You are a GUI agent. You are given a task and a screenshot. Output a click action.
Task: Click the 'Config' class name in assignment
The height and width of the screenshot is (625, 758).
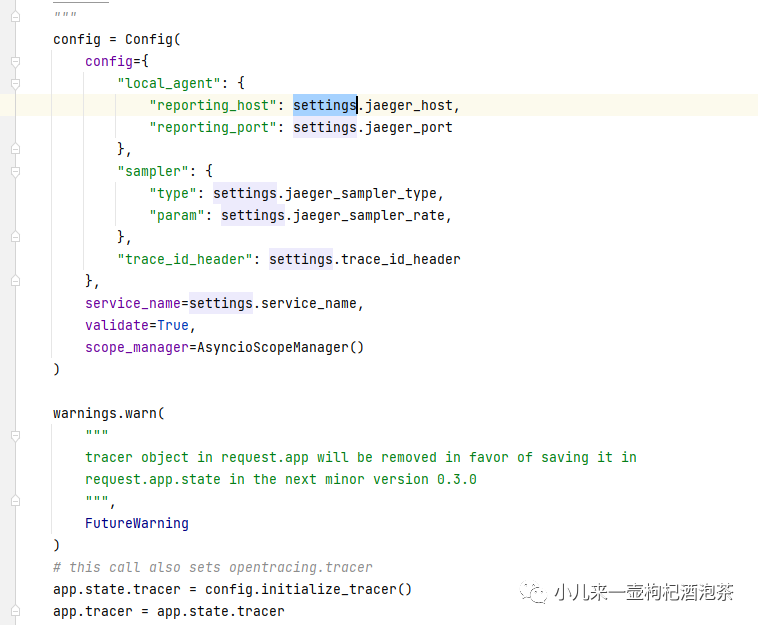coord(148,39)
